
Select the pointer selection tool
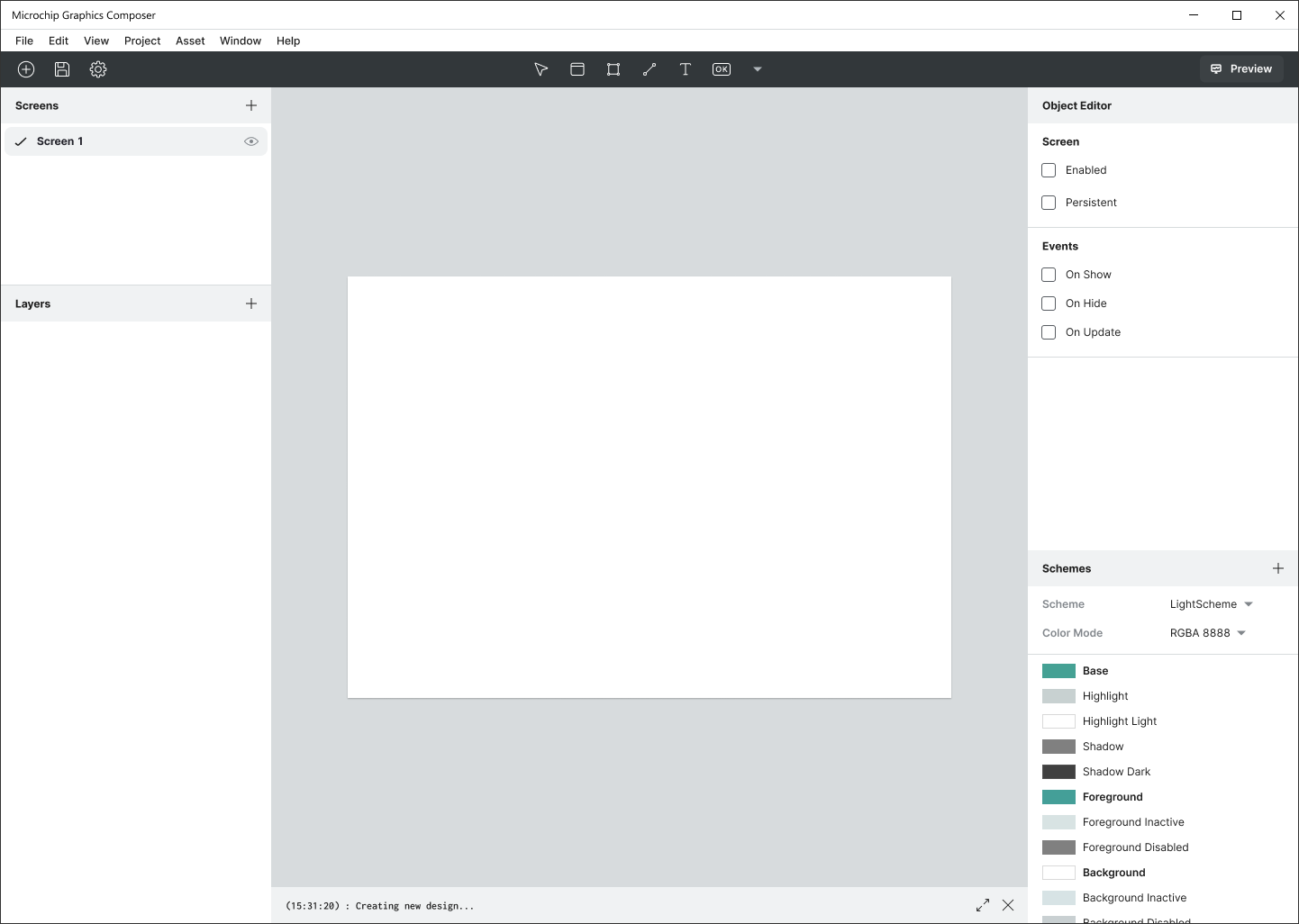pyautogui.click(x=541, y=69)
